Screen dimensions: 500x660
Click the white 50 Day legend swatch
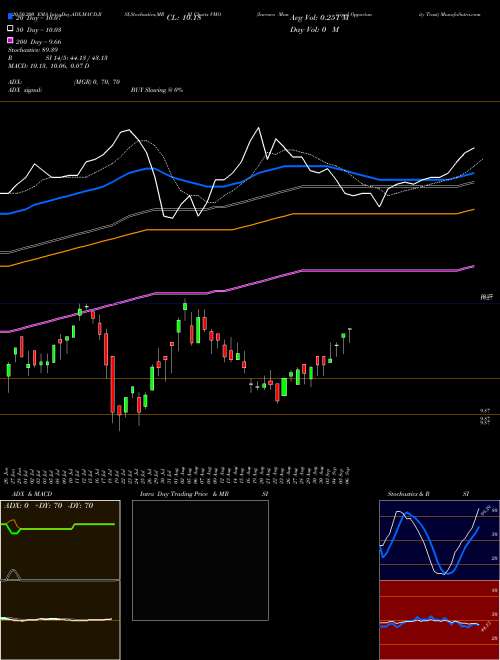click(x=10, y=29)
